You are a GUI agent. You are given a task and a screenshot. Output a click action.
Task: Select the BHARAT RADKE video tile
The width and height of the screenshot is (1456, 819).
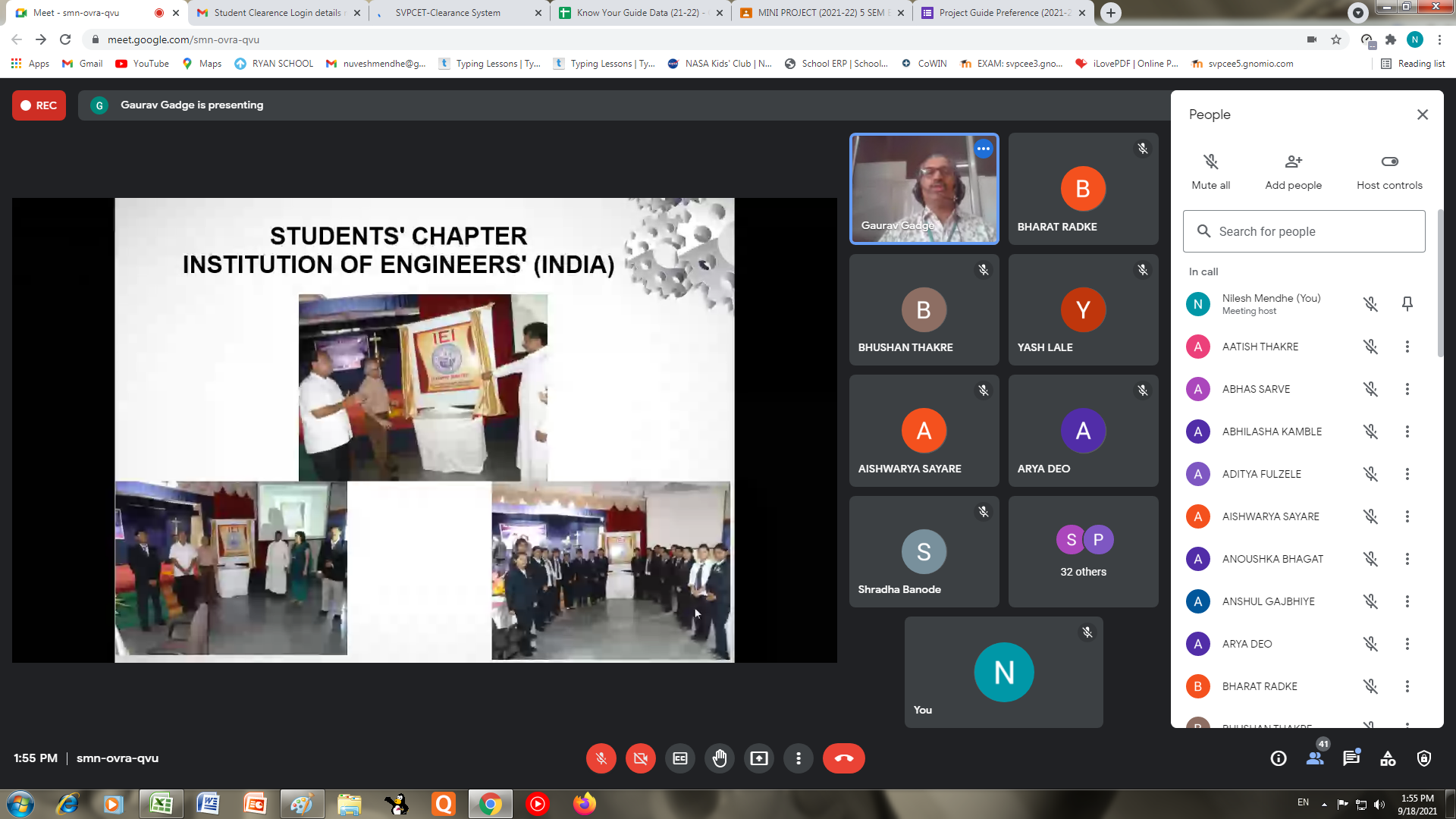click(1083, 189)
